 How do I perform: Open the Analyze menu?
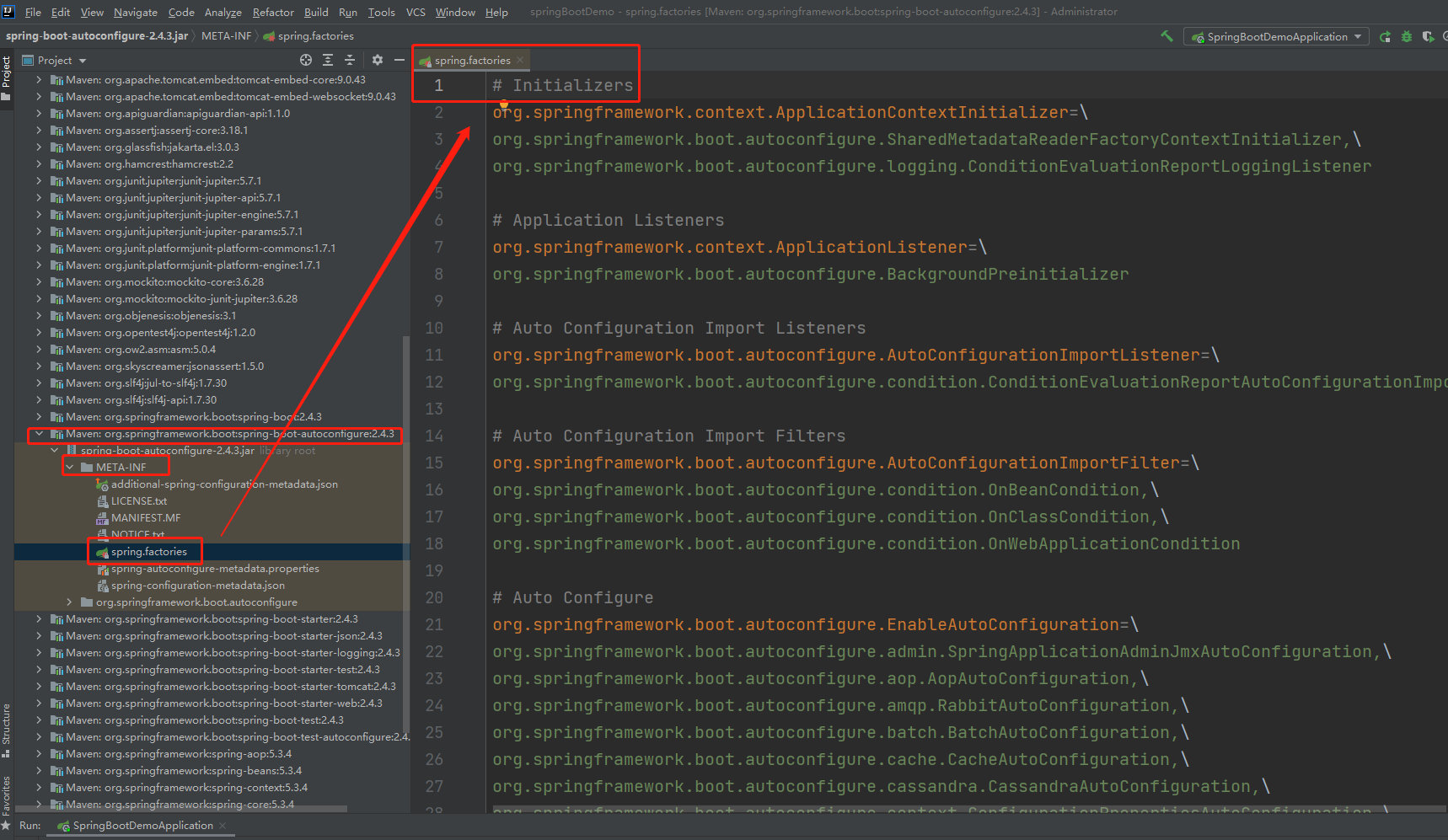point(223,12)
